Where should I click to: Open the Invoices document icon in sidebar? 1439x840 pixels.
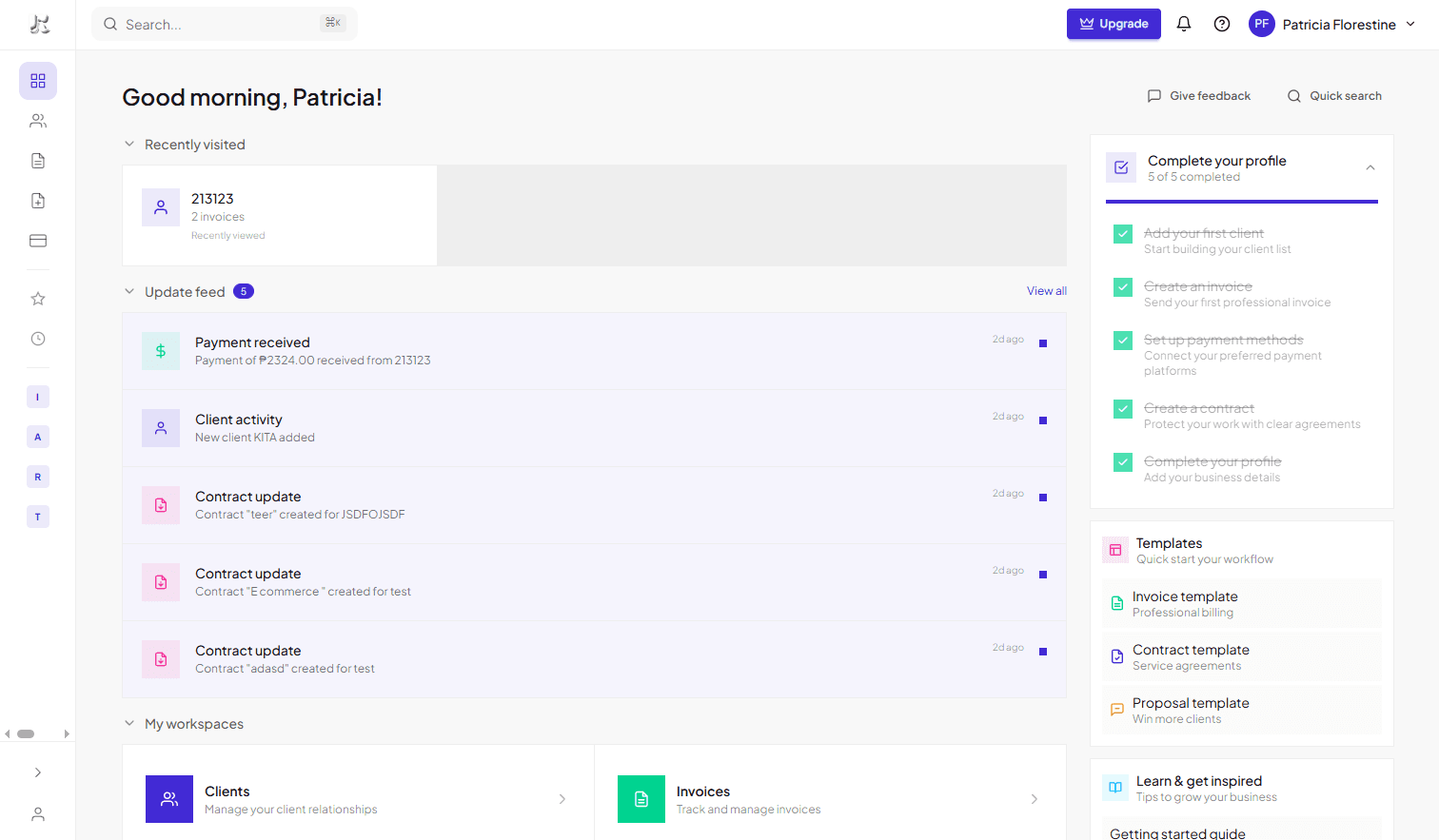[38, 161]
